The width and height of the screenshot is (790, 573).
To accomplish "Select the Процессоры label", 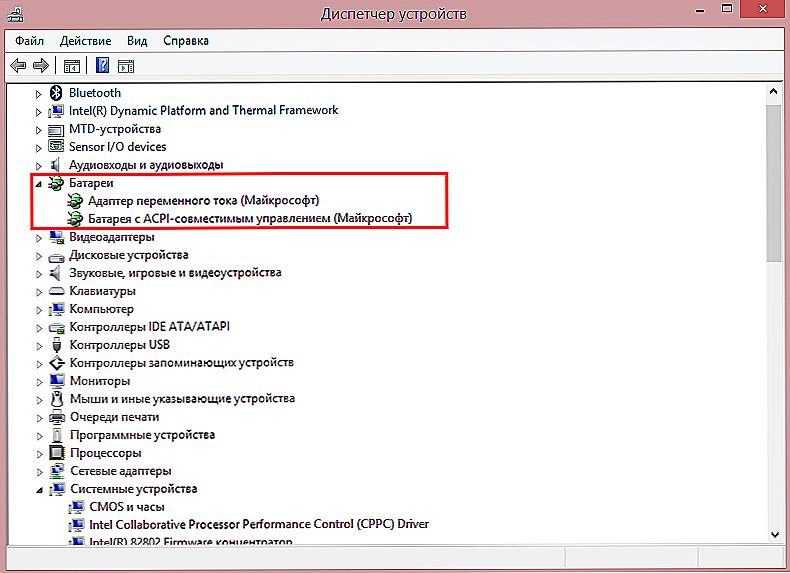I will pyautogui.click(x=106, y=453).
